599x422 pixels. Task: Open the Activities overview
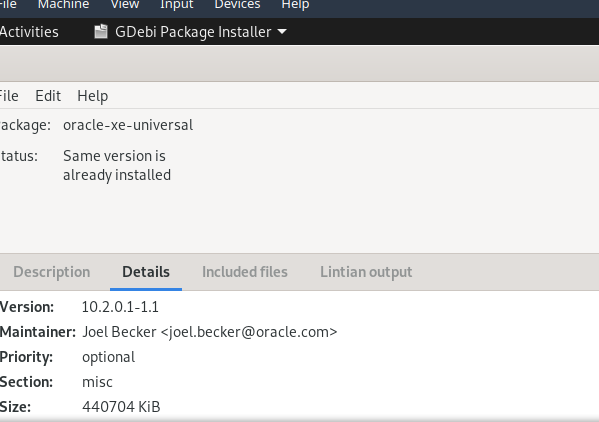tap(29, 32)
